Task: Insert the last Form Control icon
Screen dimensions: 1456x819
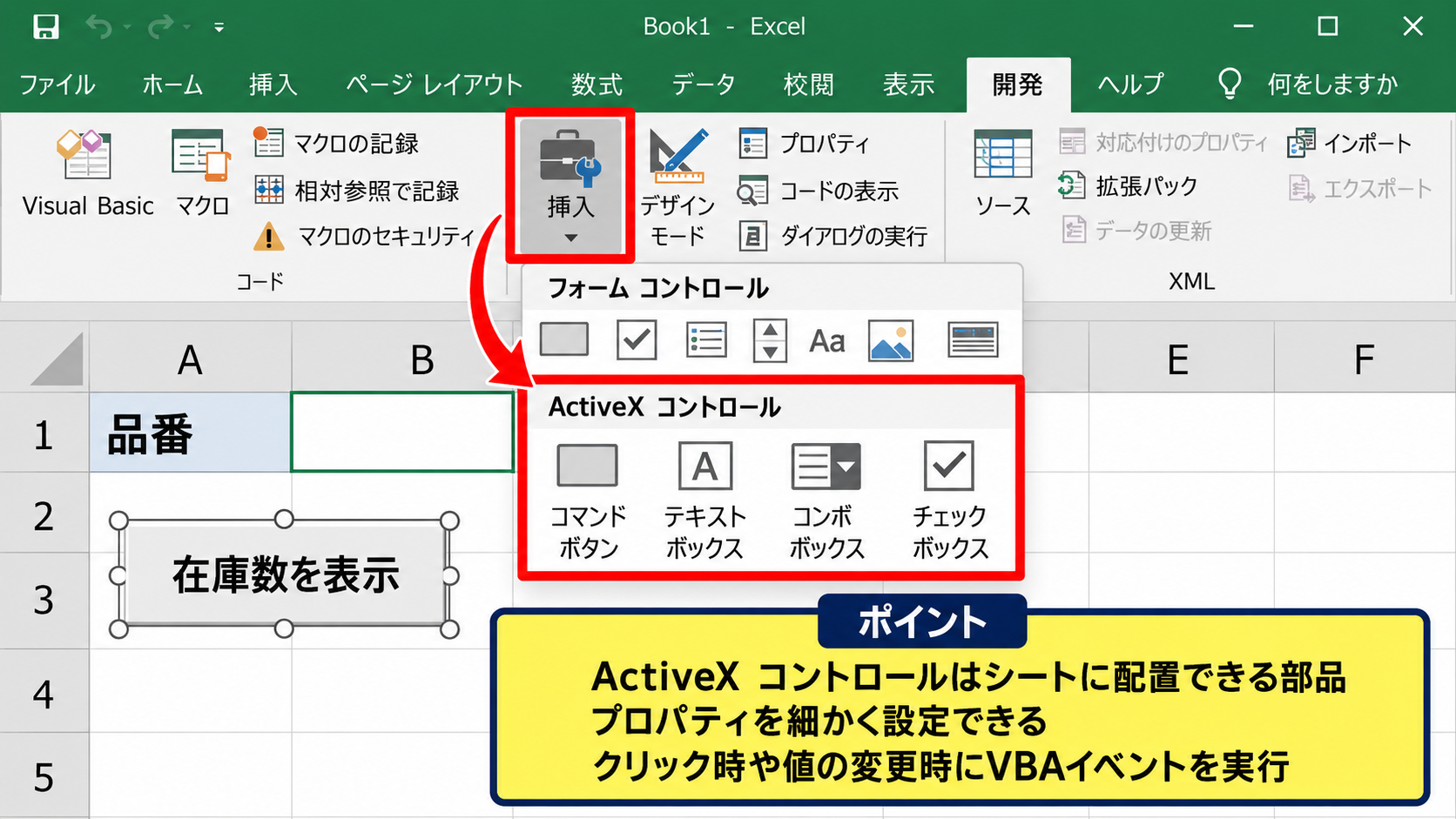Action: pos(973,340)
